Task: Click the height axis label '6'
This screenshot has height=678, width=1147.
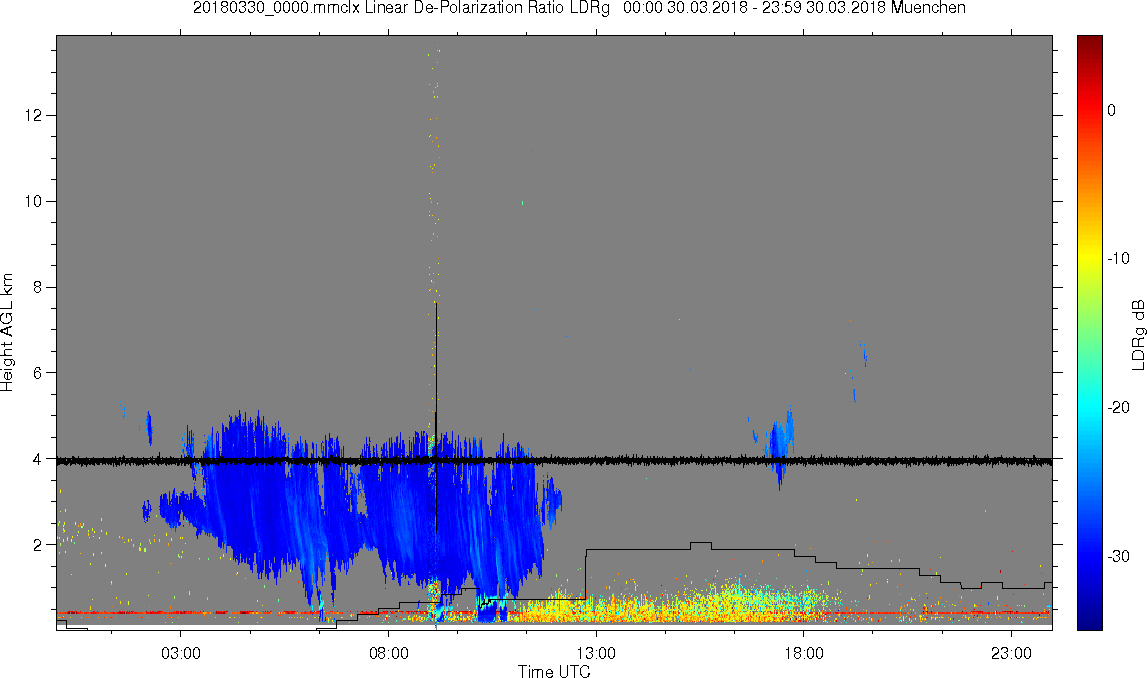Action: (x=38, y=373)
